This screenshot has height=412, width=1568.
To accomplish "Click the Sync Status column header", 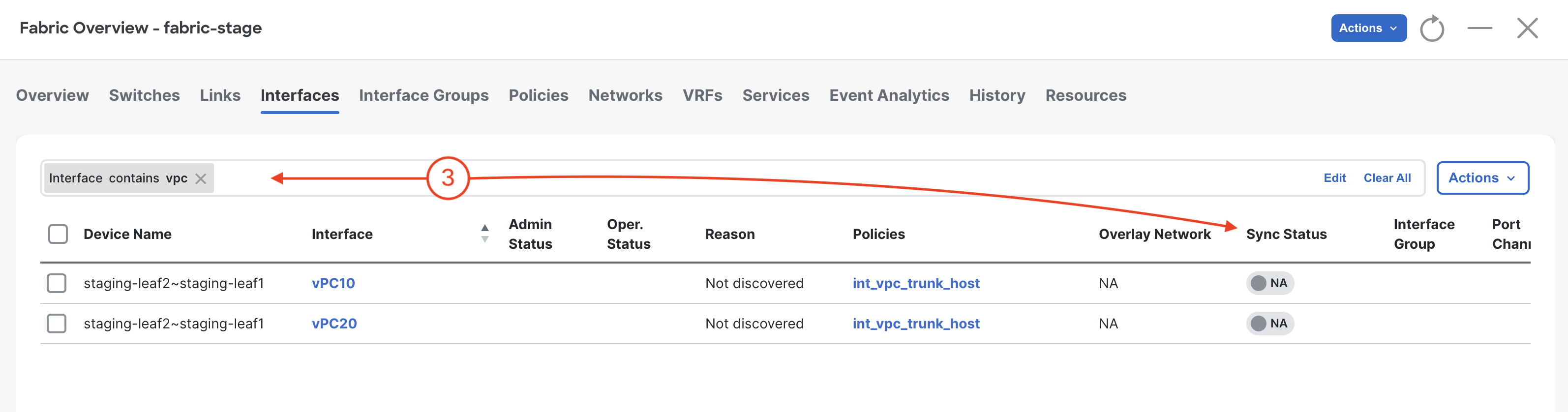I will [x=1286, y=234].
